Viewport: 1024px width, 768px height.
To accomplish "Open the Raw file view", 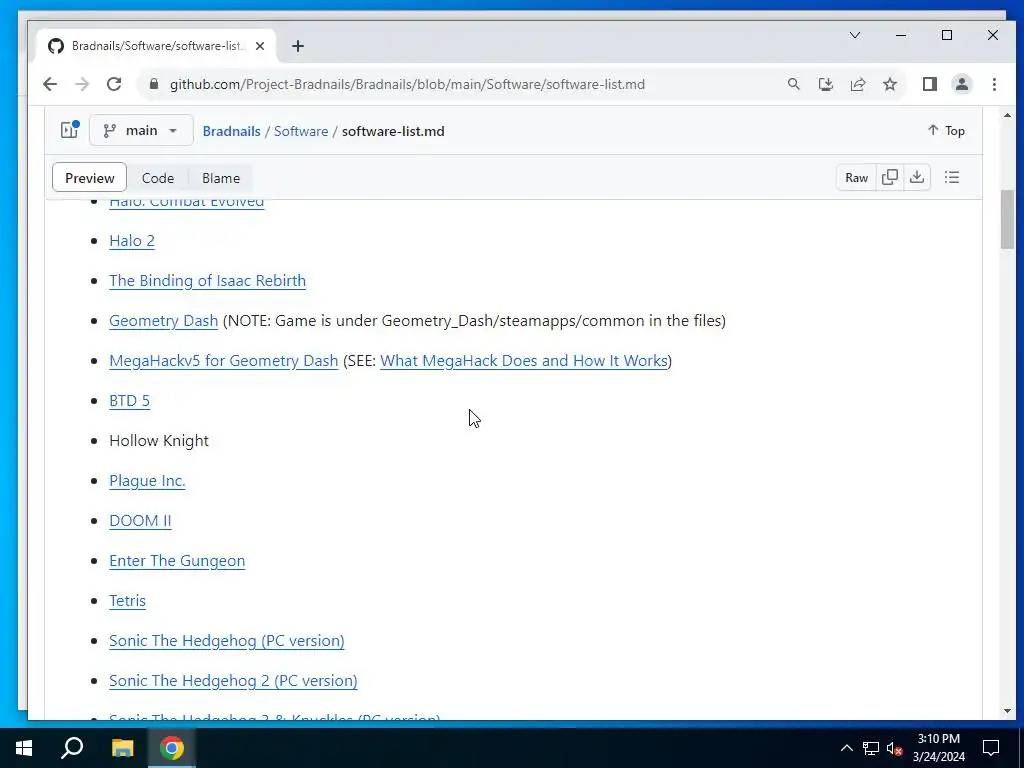I will [x=856, y=178].
